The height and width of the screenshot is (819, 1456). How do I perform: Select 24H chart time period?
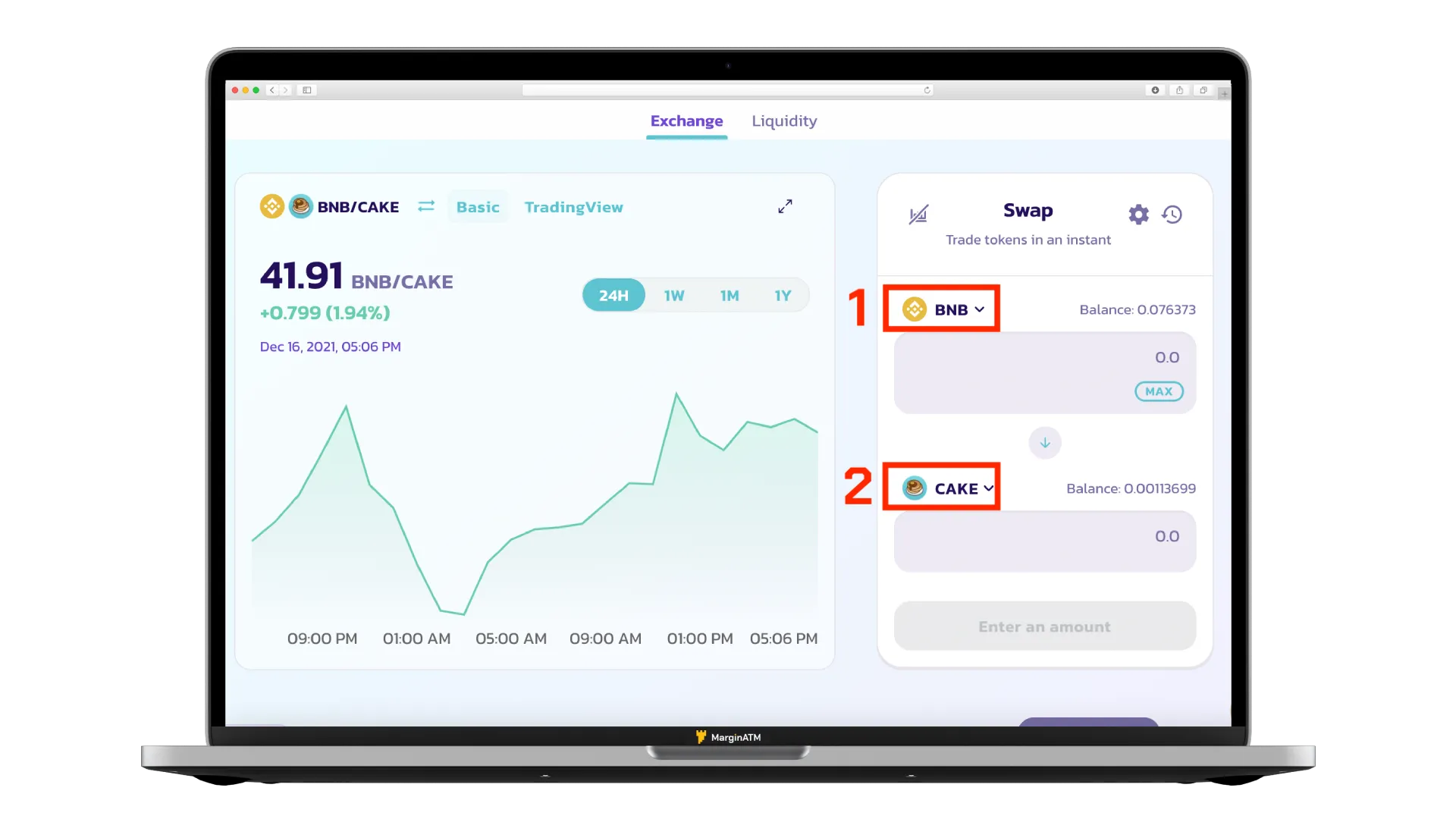(x=613, y=294)
